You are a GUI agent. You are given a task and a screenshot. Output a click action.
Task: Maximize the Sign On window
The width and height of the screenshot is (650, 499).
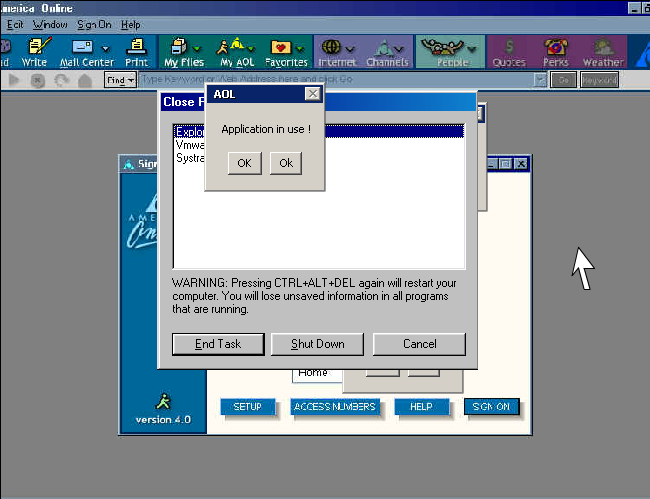pyautogui.click(x=505, y=164)
